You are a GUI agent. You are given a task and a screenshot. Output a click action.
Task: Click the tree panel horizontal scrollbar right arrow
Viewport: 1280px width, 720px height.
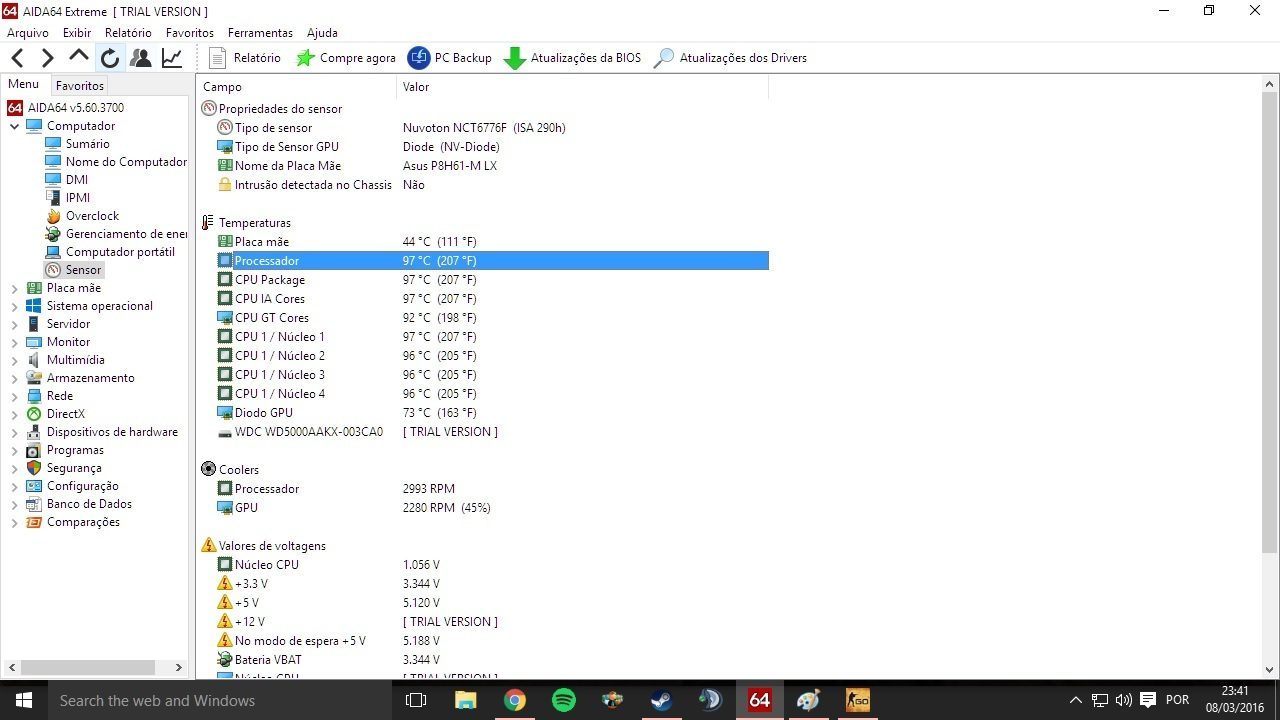click(x=179, y=667)
